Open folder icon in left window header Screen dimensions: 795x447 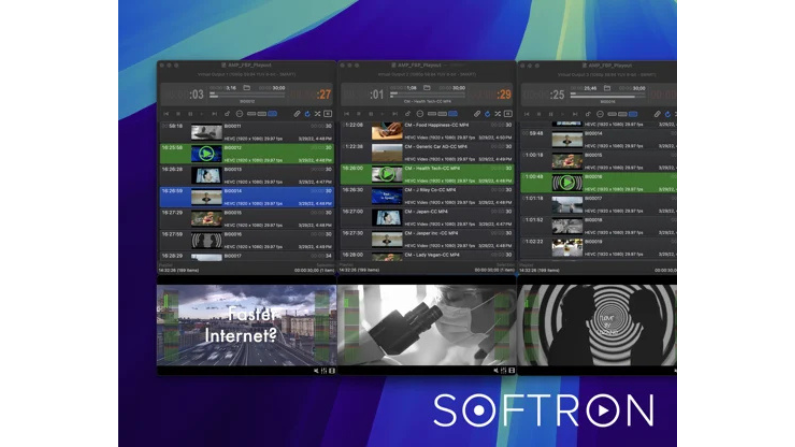click(x=247, y=88)
